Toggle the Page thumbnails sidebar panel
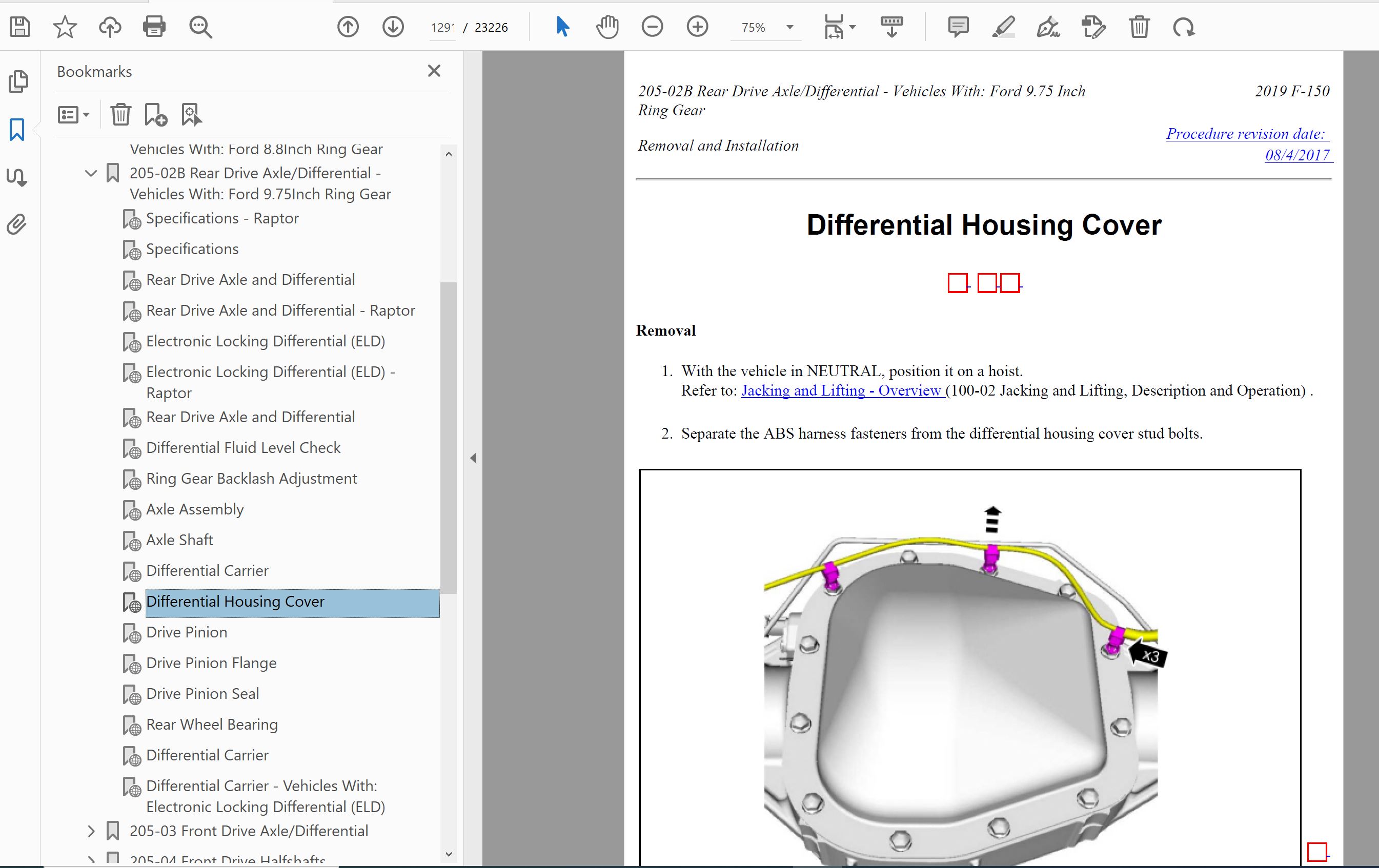This screenshot has width=1379, height=868. pyautogui.click(x=17, y=81)
